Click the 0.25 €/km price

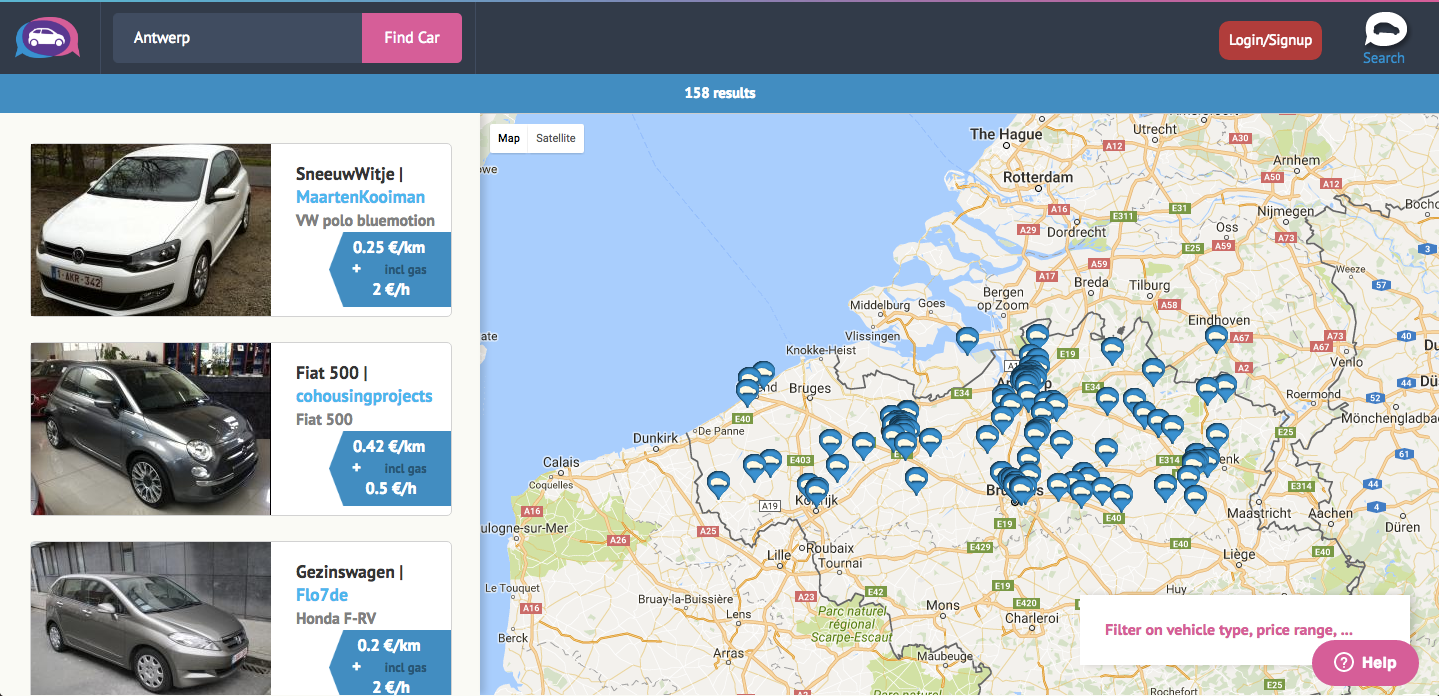(x=389, y=248)
